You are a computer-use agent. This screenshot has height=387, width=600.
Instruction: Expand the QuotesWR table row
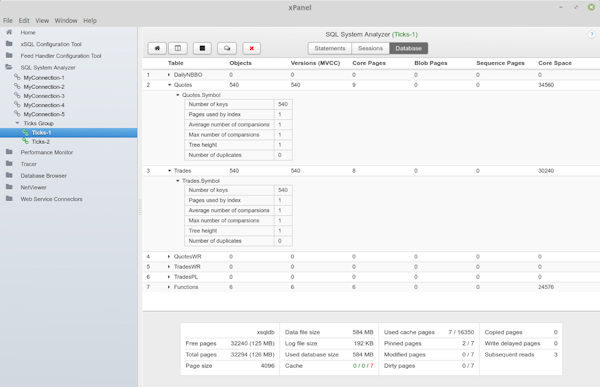[x=169, y=256]
